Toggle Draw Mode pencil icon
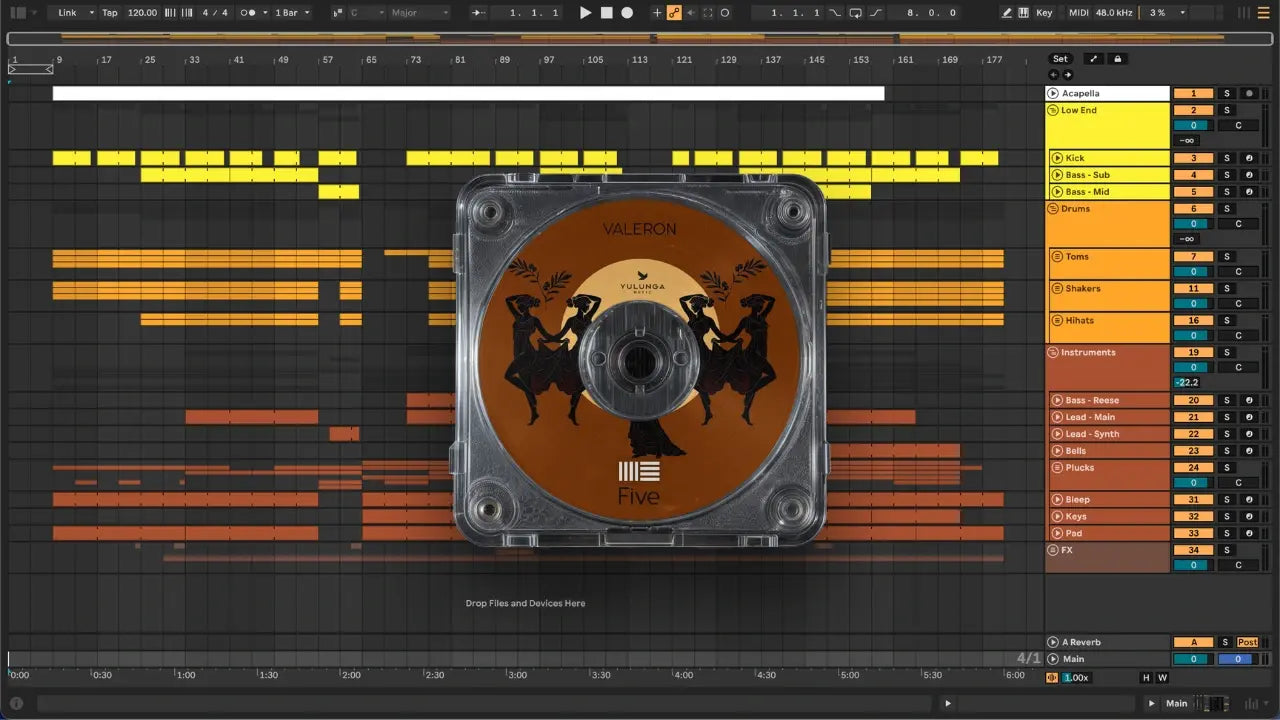The width and height of the screenshot is (1280, 720). (x=1007, y=13)
